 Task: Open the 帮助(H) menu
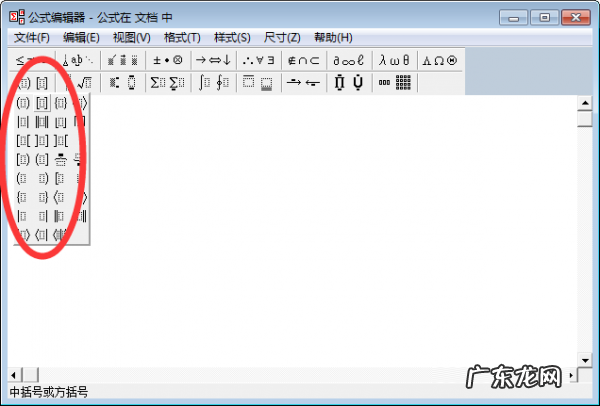pos(333,38)
